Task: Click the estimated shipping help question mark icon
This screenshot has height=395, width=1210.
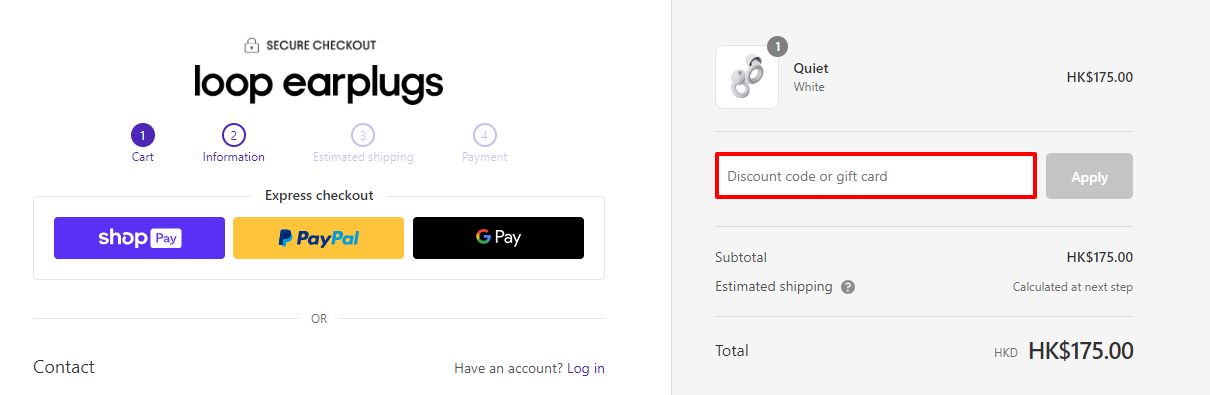Action: [848, 287]
